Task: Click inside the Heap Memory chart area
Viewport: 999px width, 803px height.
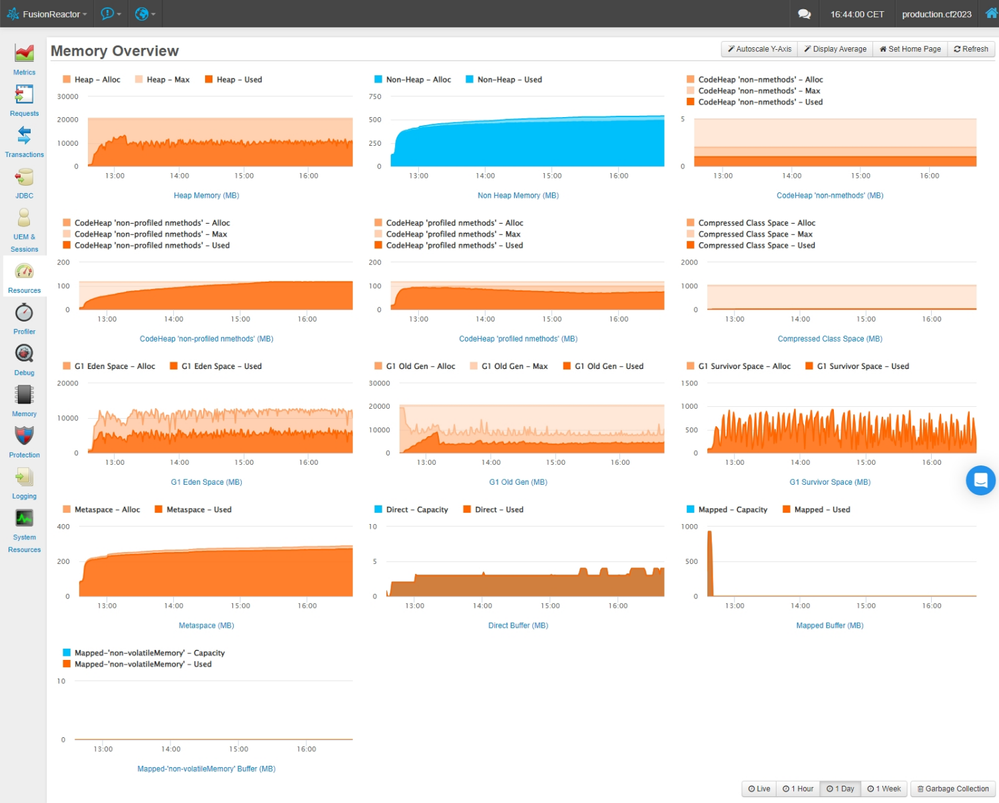Action: click(x=220, y=131)
